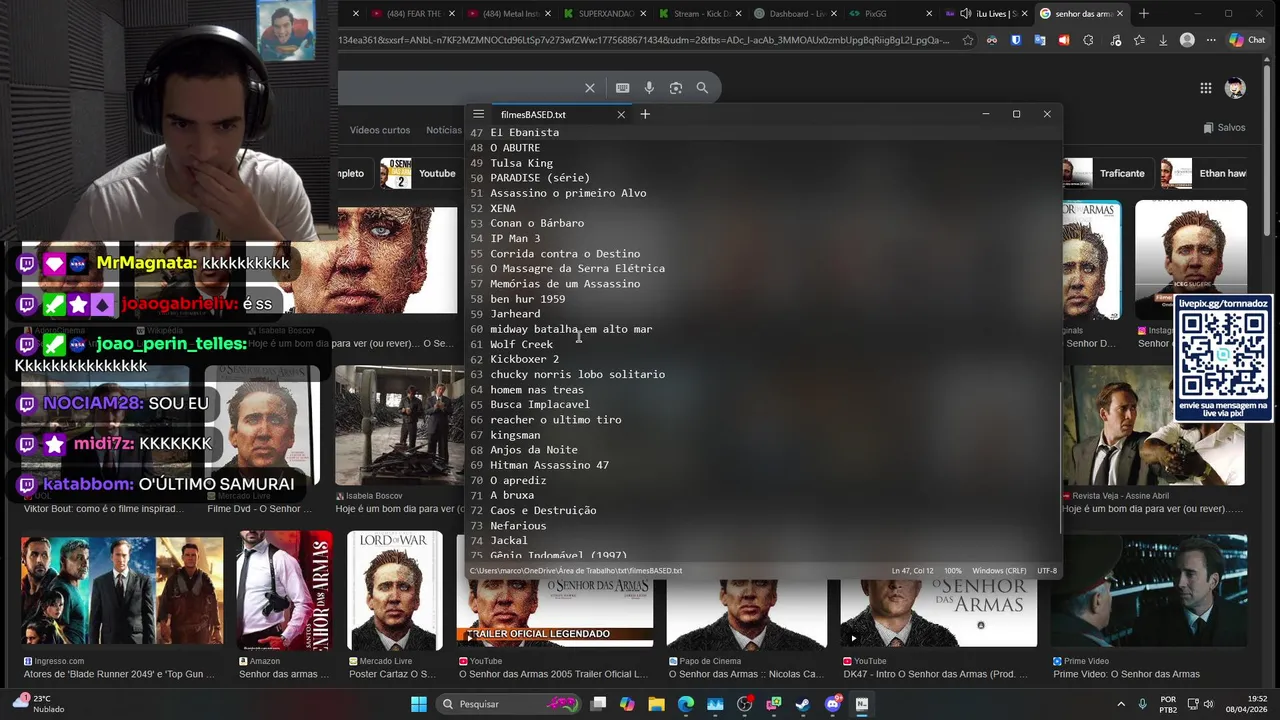Start voice search with the microphone icon

(x=649, y=88)
